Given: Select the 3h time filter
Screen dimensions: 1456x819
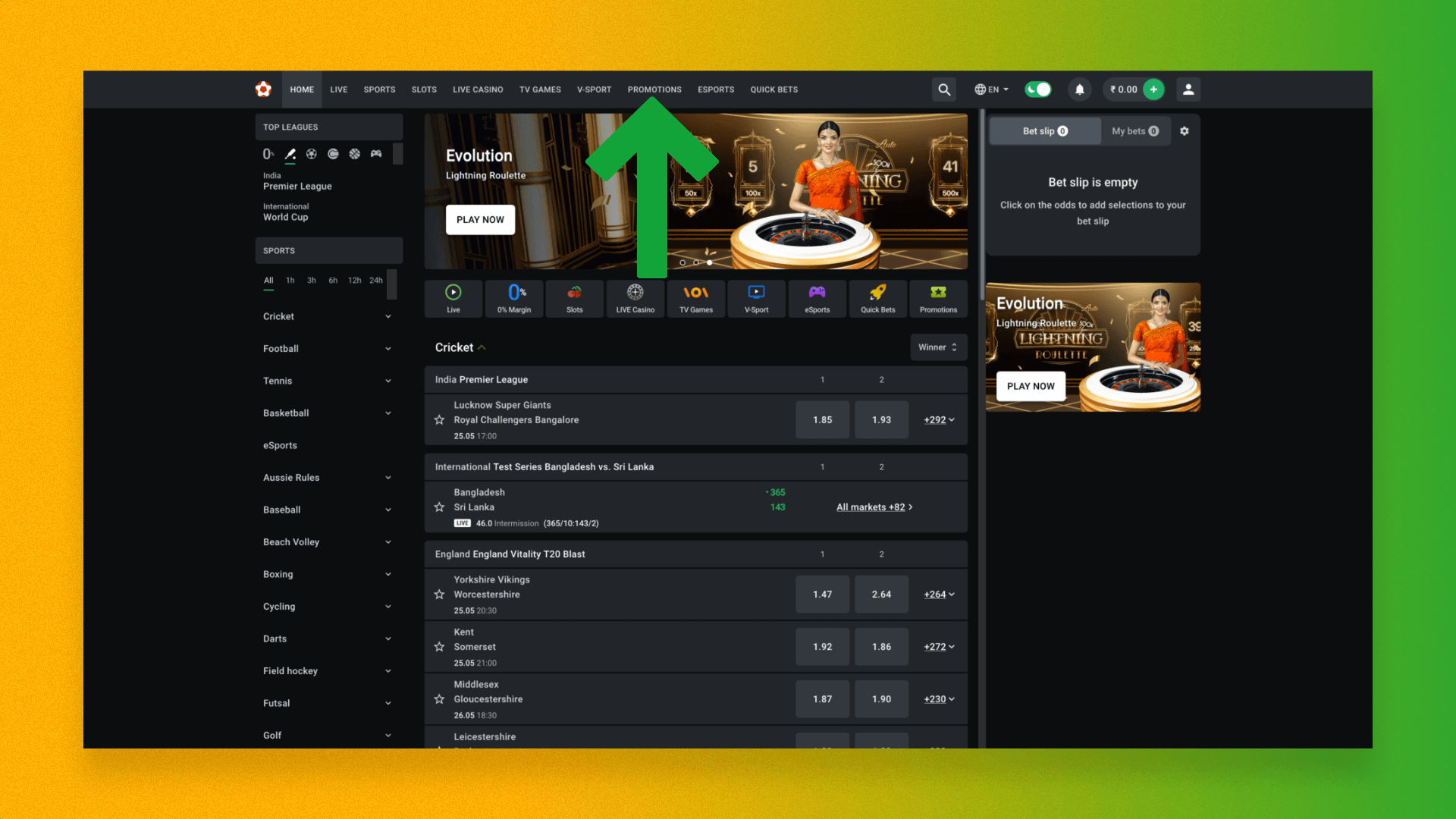Looking at the screenshot, I should [312, 281].
